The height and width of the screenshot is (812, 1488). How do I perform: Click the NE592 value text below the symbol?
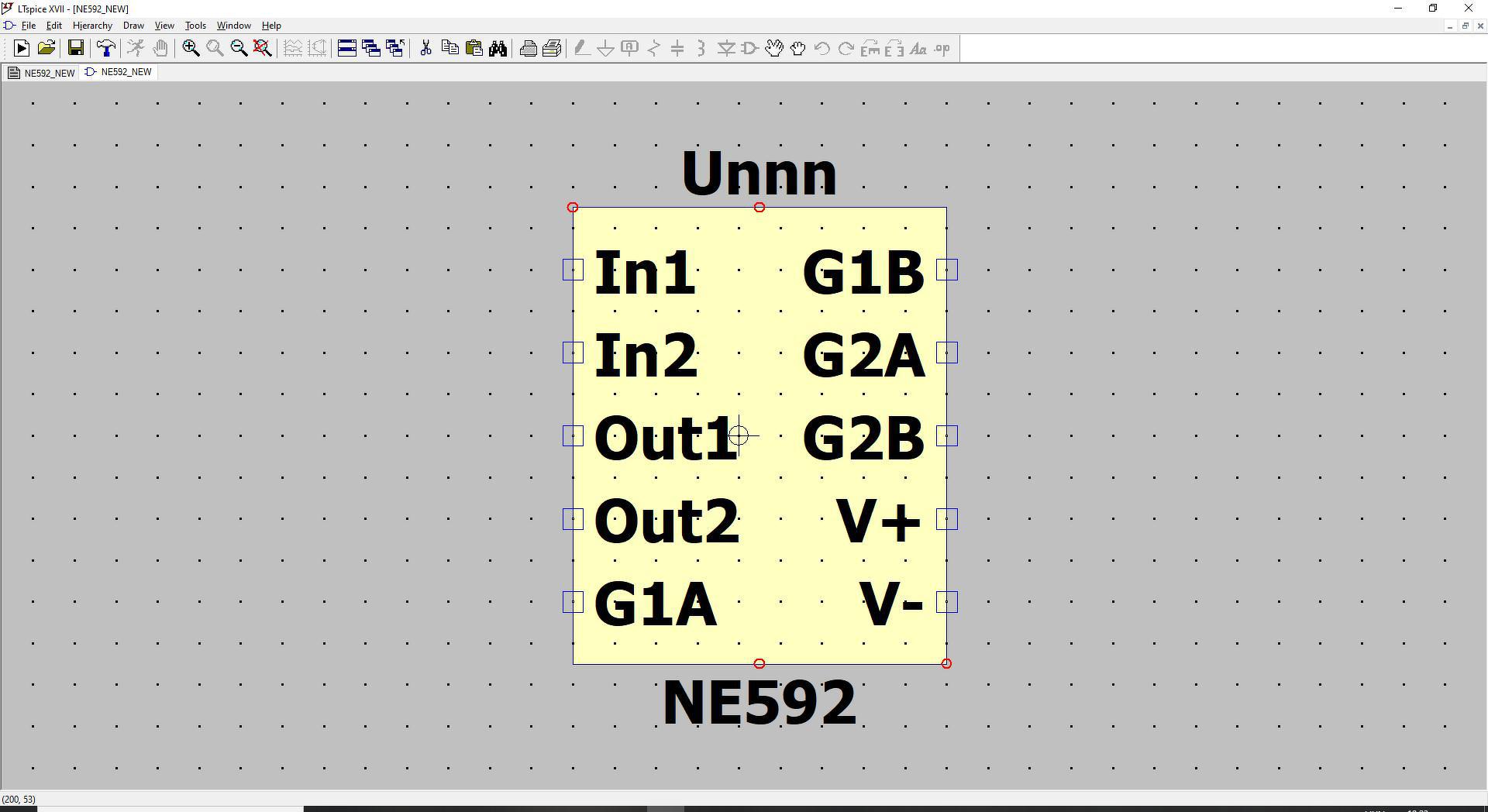pos(759,703)
